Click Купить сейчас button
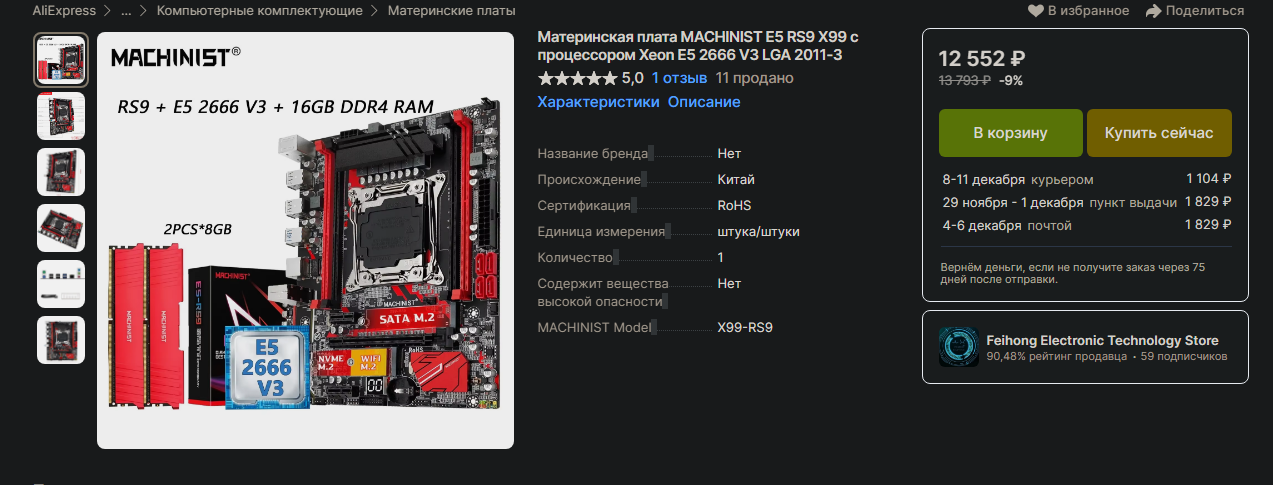 point(1159,133)
